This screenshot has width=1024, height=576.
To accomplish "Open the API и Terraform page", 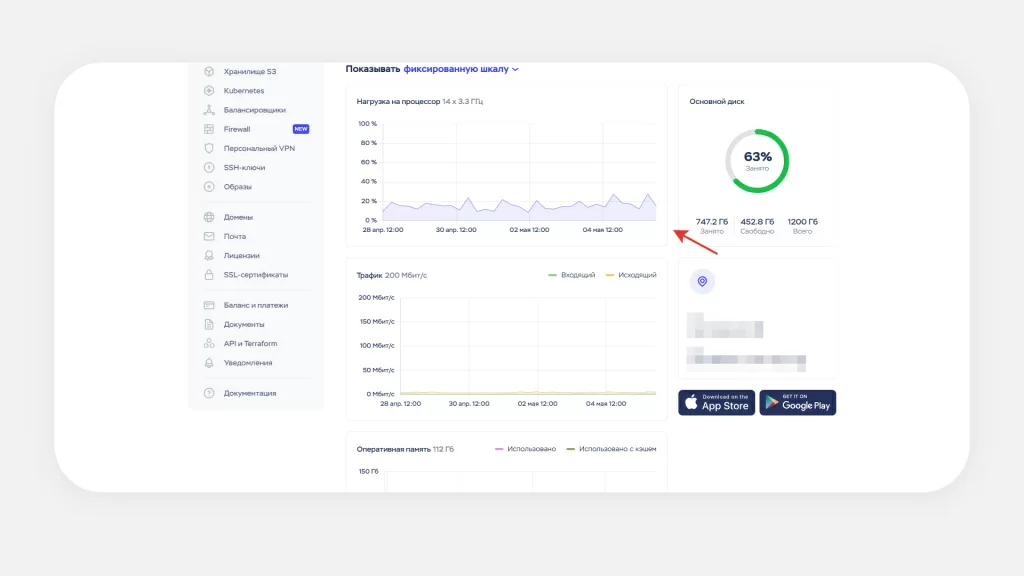I will tap(250, 344).
